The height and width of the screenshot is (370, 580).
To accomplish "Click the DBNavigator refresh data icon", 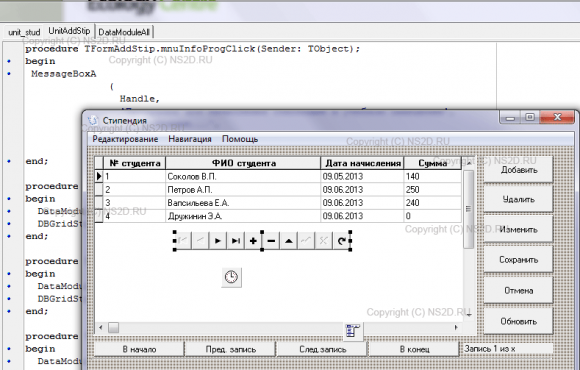I will tap(342, 241).
